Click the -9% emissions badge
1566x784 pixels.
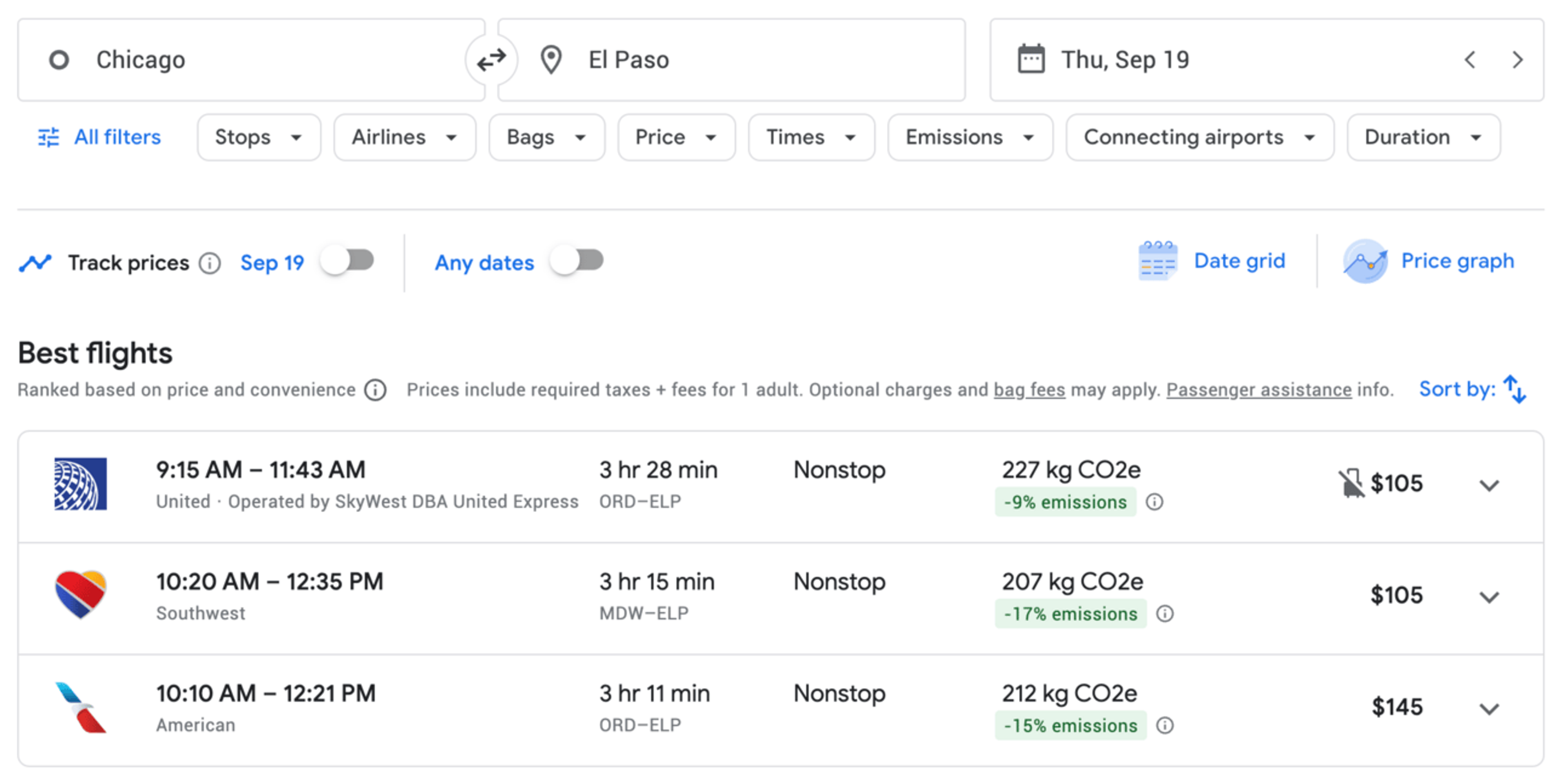pos(1065,502)
